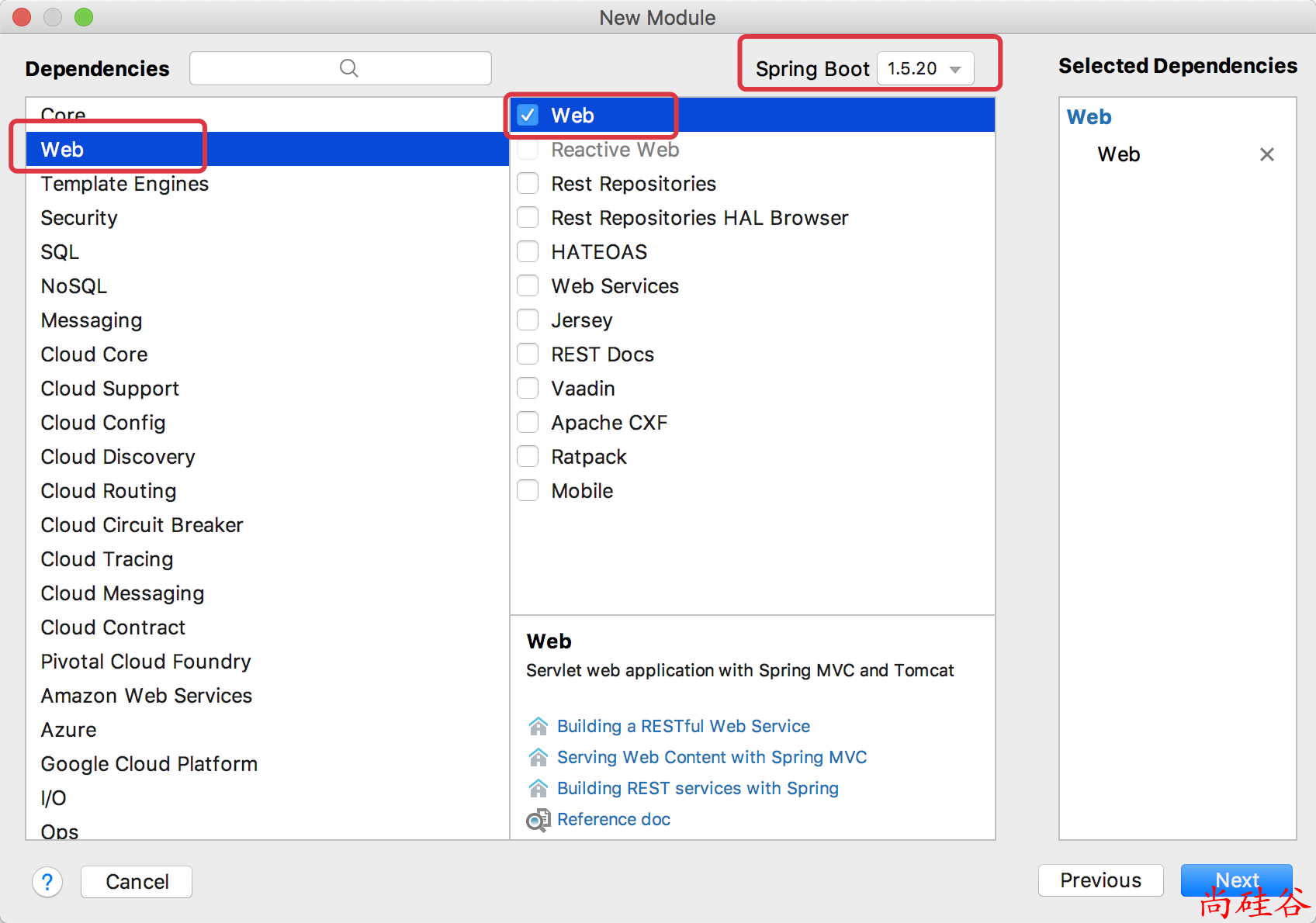The height and width of the screenshot is (923, 1316).
Task: Open Building a RESTful Web Service link
Action: 683,726
